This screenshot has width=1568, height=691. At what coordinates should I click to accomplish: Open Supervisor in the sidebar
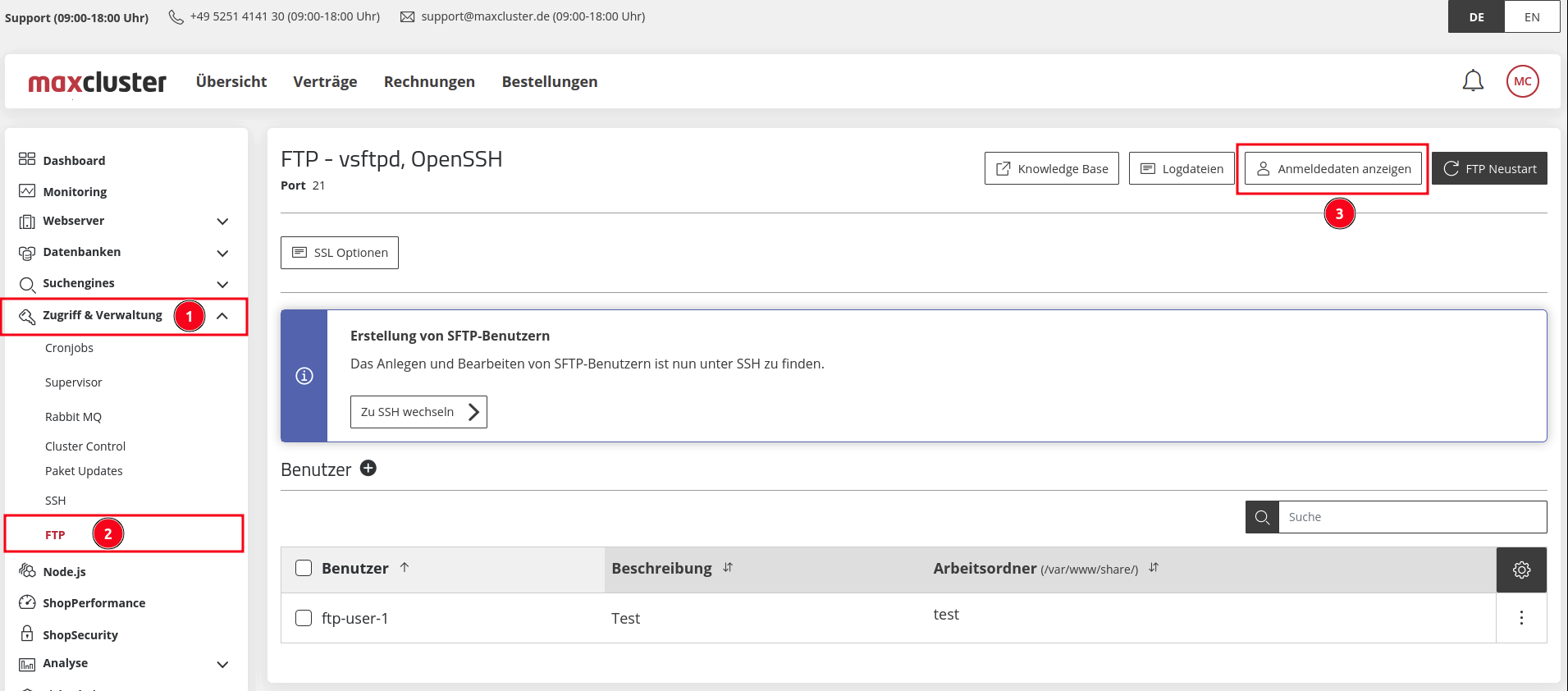click(x=74, y=382)
